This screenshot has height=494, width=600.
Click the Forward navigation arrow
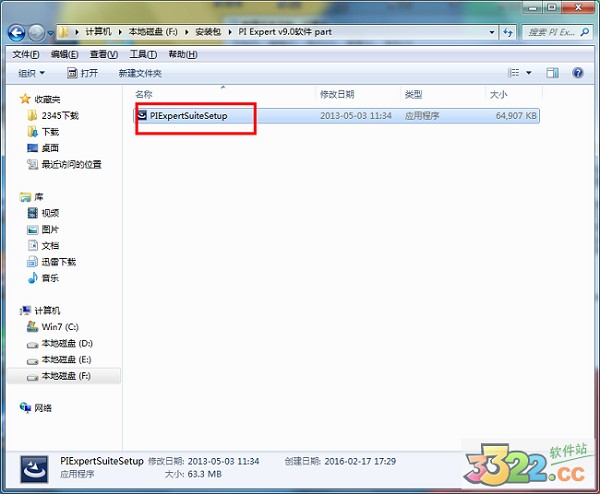(x=37, y=33)
